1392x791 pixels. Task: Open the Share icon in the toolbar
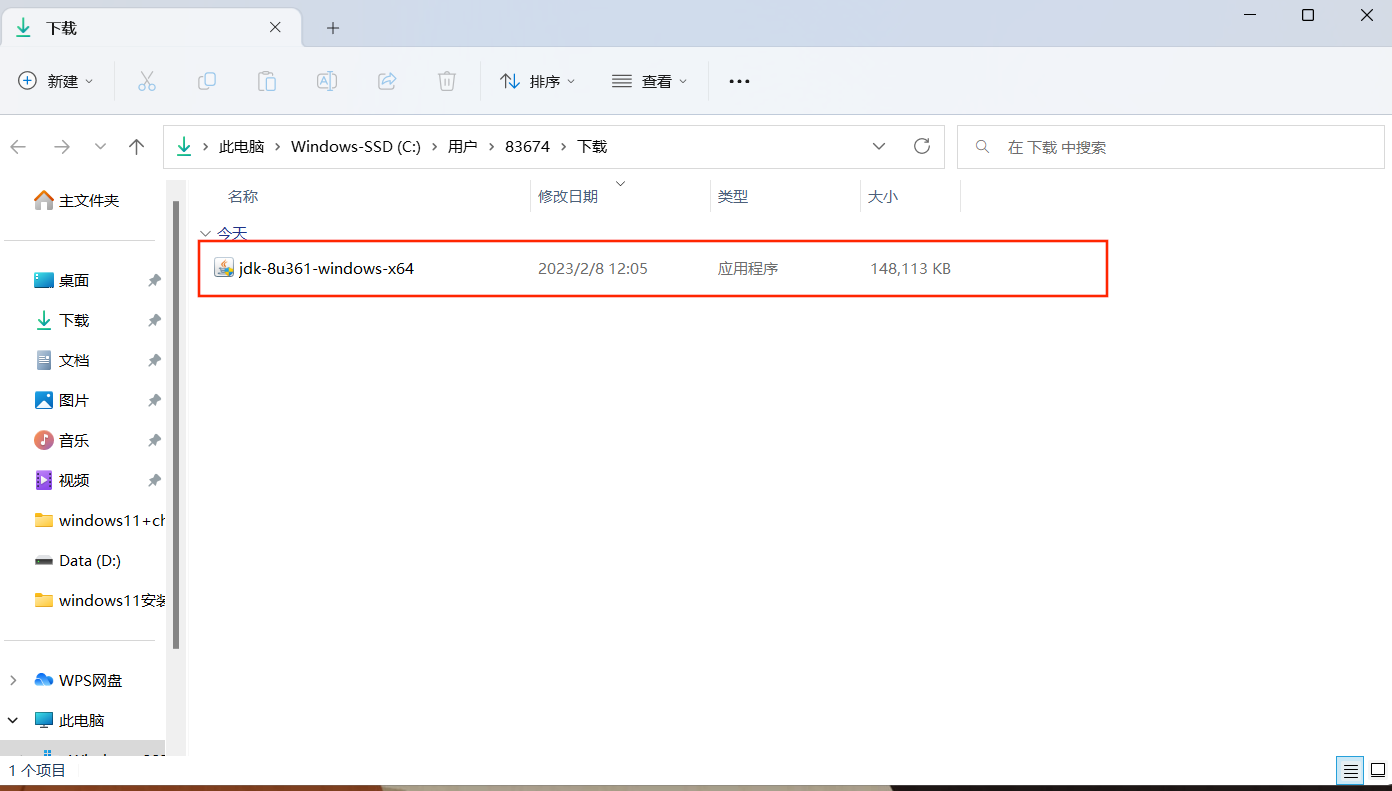tap(387, 81)
